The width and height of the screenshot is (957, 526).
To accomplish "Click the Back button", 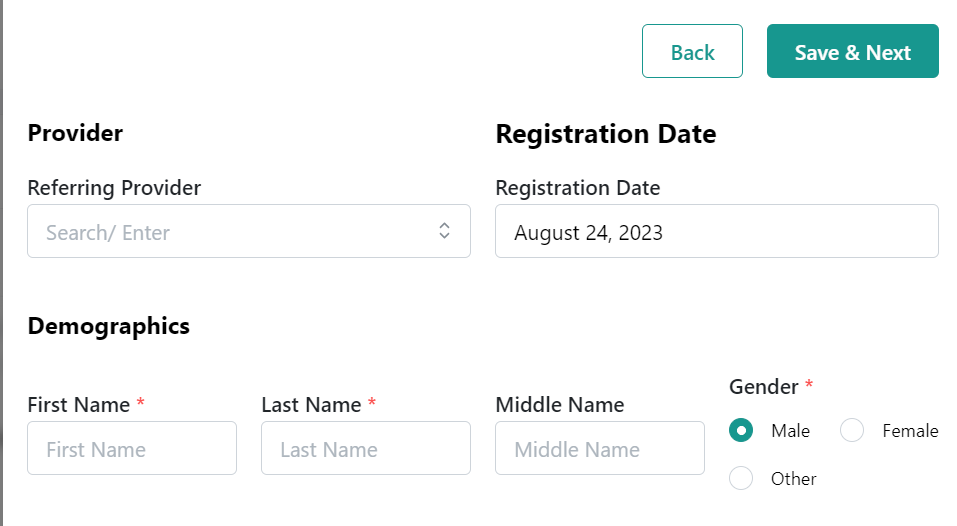I will tap(692, 51).
